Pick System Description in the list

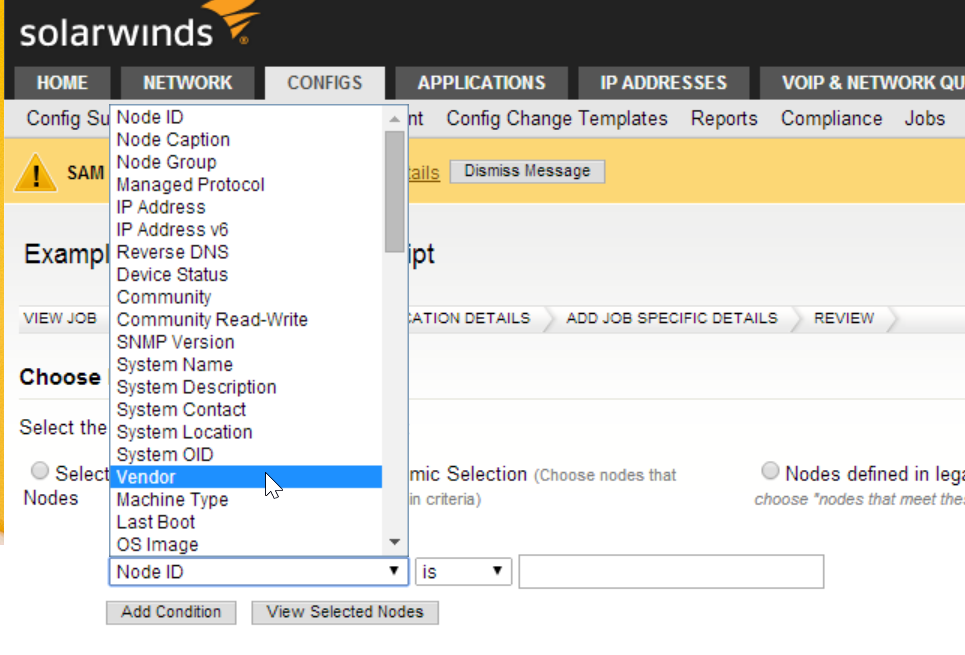[x=246, y=387]
